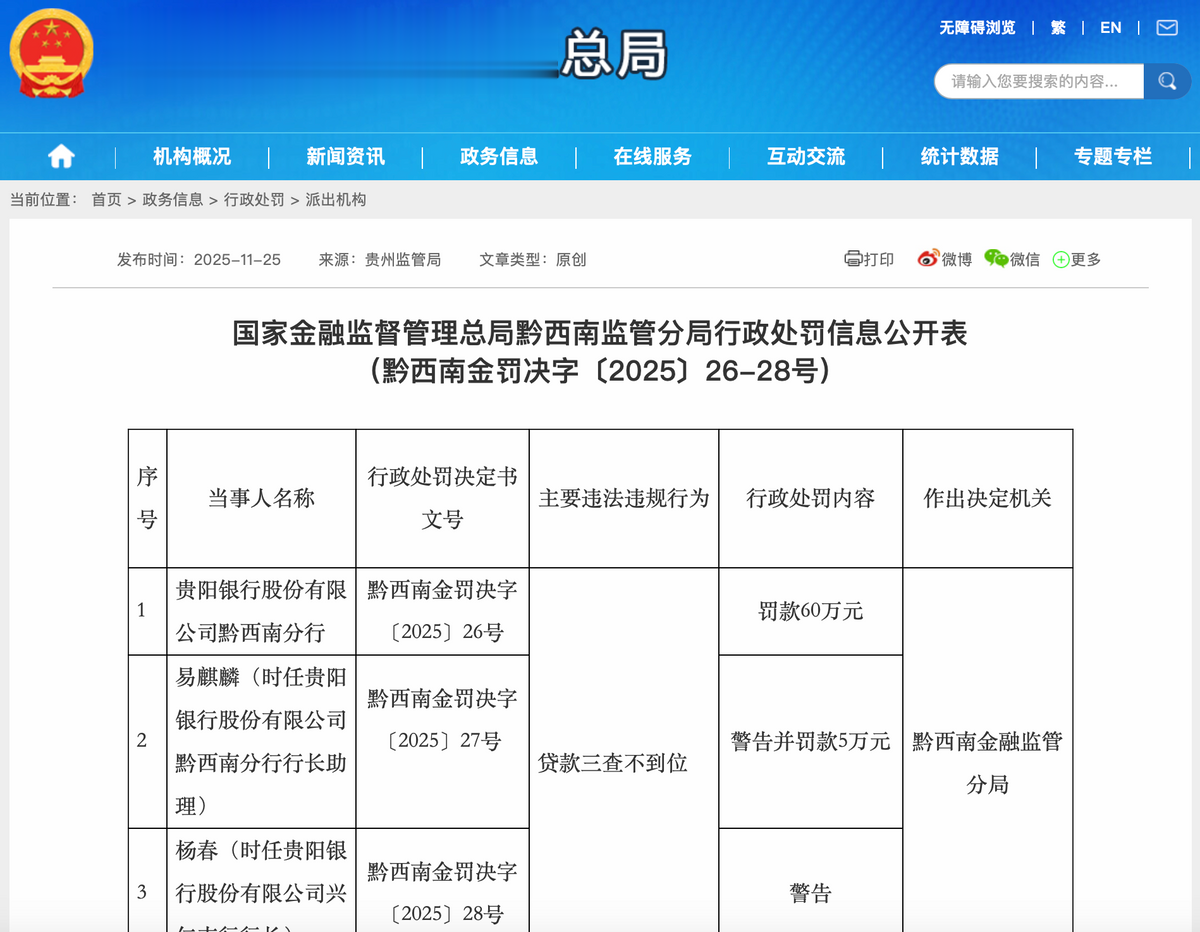The width and height of the screenshot is (1200, 932).
Task: Open the 机构概况 menu
Action: point(192,156)
